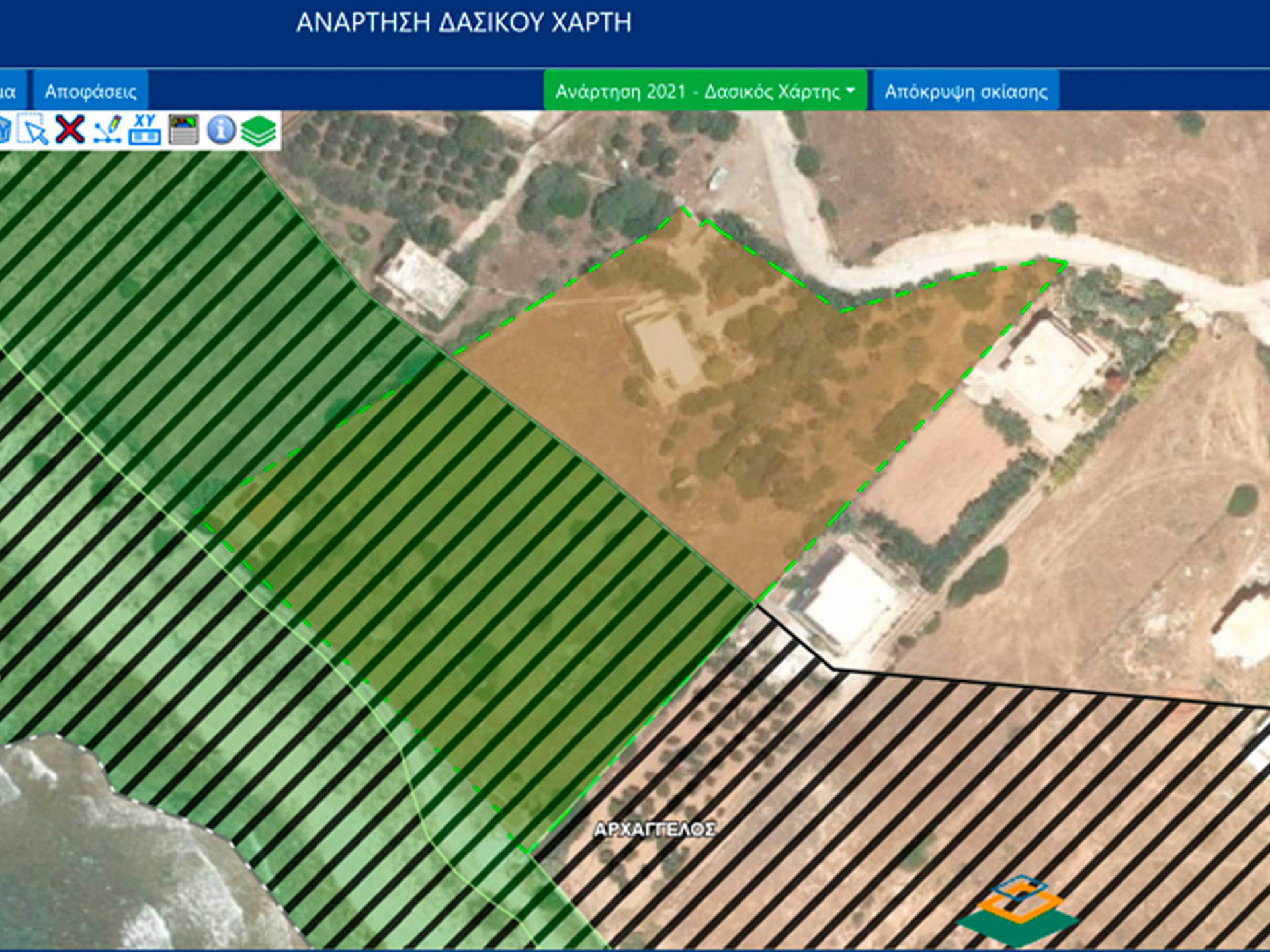Open the Αποφάσεις tab
This screenshot has width=1270, height=952.
(x=91, y=91)
